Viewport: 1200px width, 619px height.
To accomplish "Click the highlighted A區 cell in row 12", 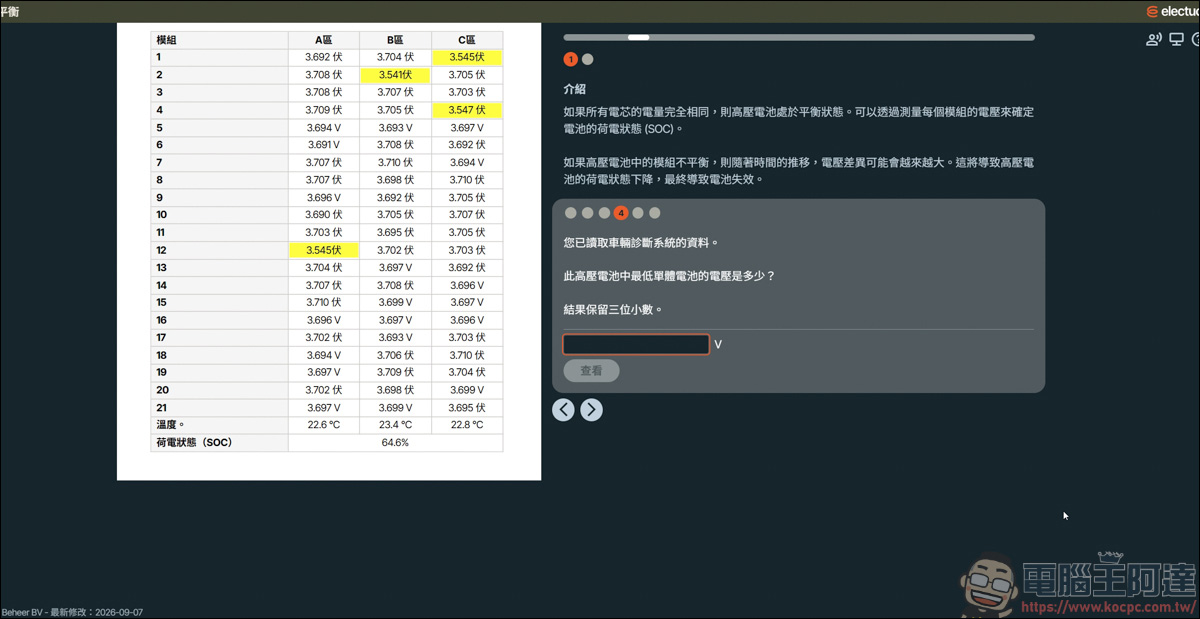I will click(323, 250).
